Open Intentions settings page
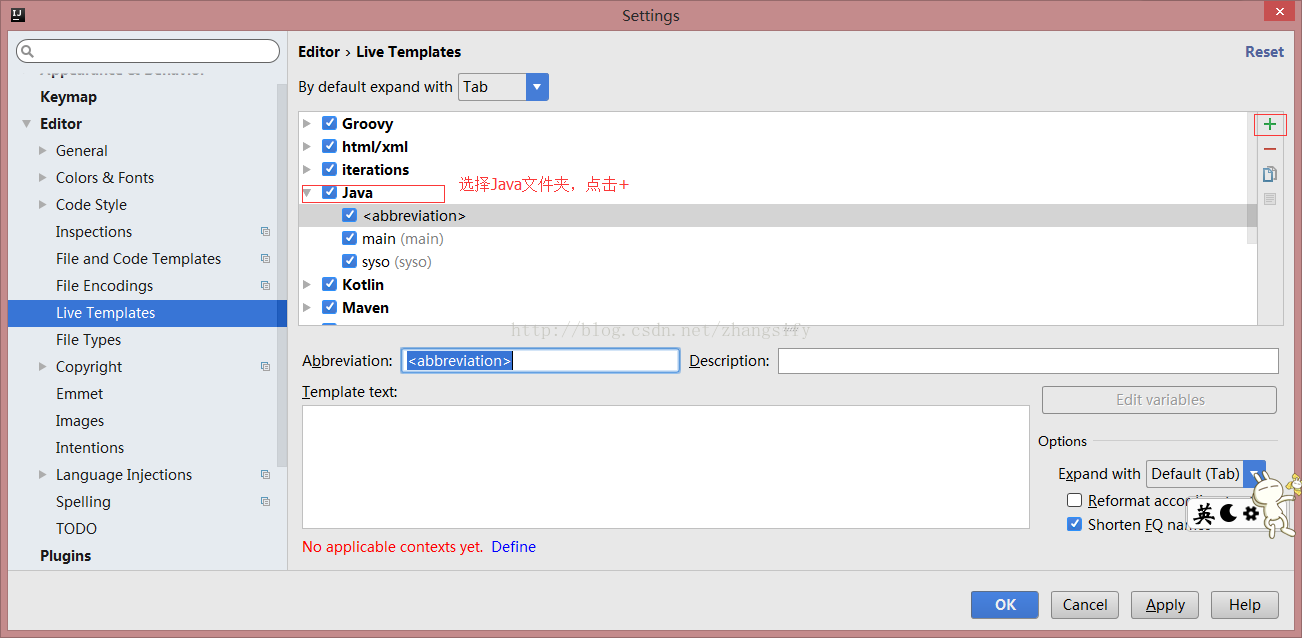Image resolution: width=1302 pixels, height=638 pixels. pos(90,448)
